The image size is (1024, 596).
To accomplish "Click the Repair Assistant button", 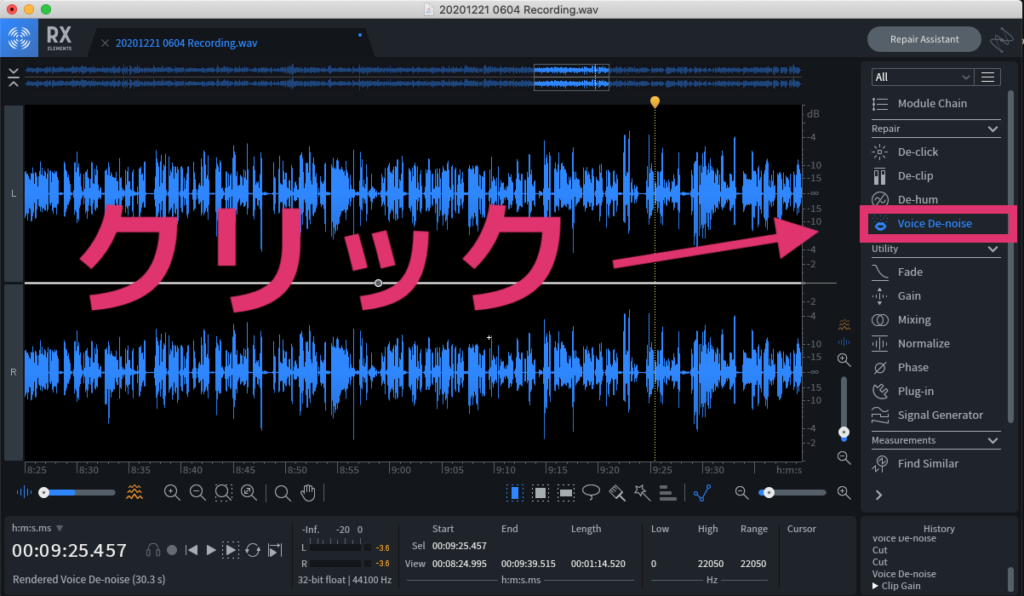I will [x=924, y=40].
